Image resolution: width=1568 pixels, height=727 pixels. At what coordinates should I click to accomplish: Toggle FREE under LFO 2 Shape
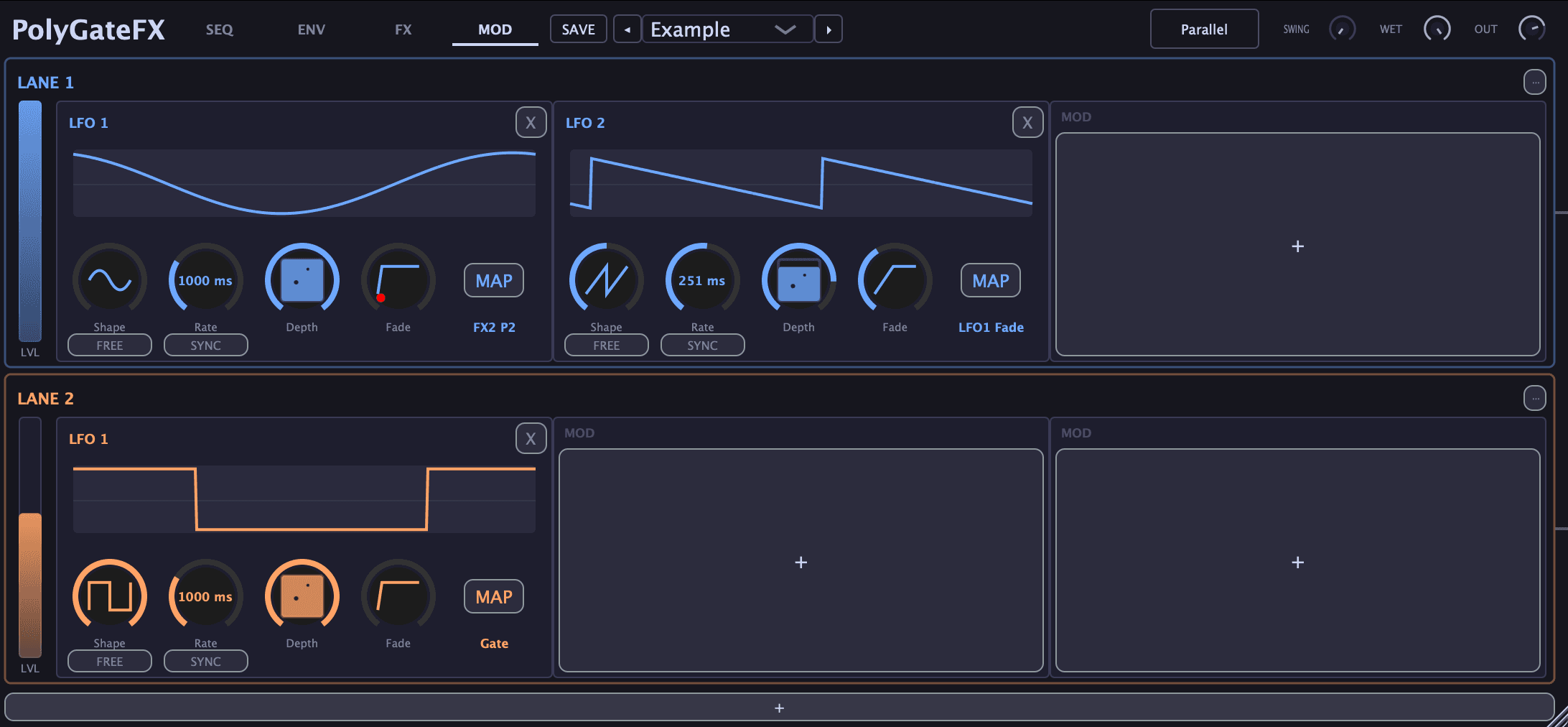point(607,346)
